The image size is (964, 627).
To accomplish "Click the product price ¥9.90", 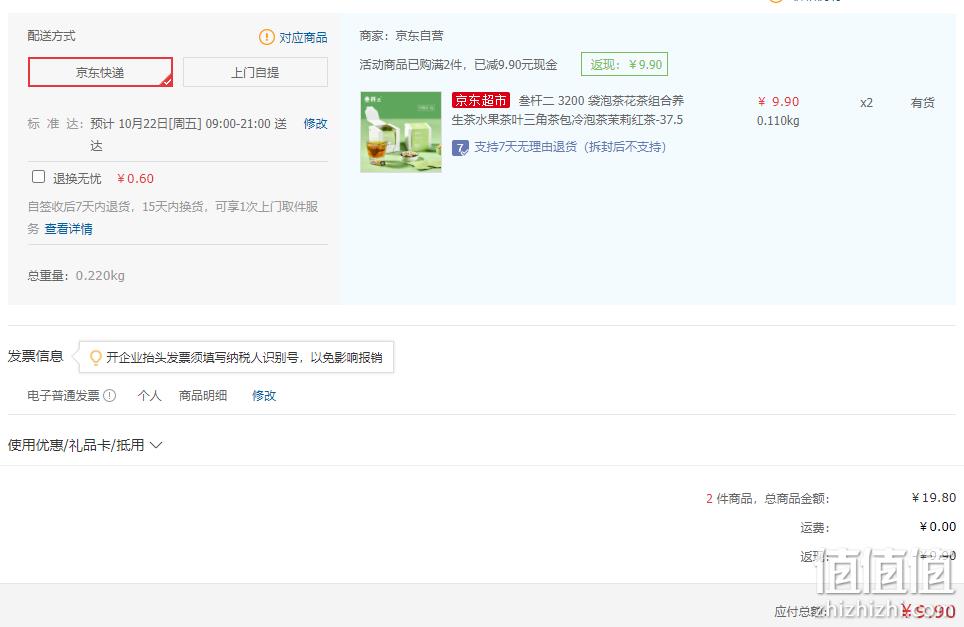I will coord(778,101).
